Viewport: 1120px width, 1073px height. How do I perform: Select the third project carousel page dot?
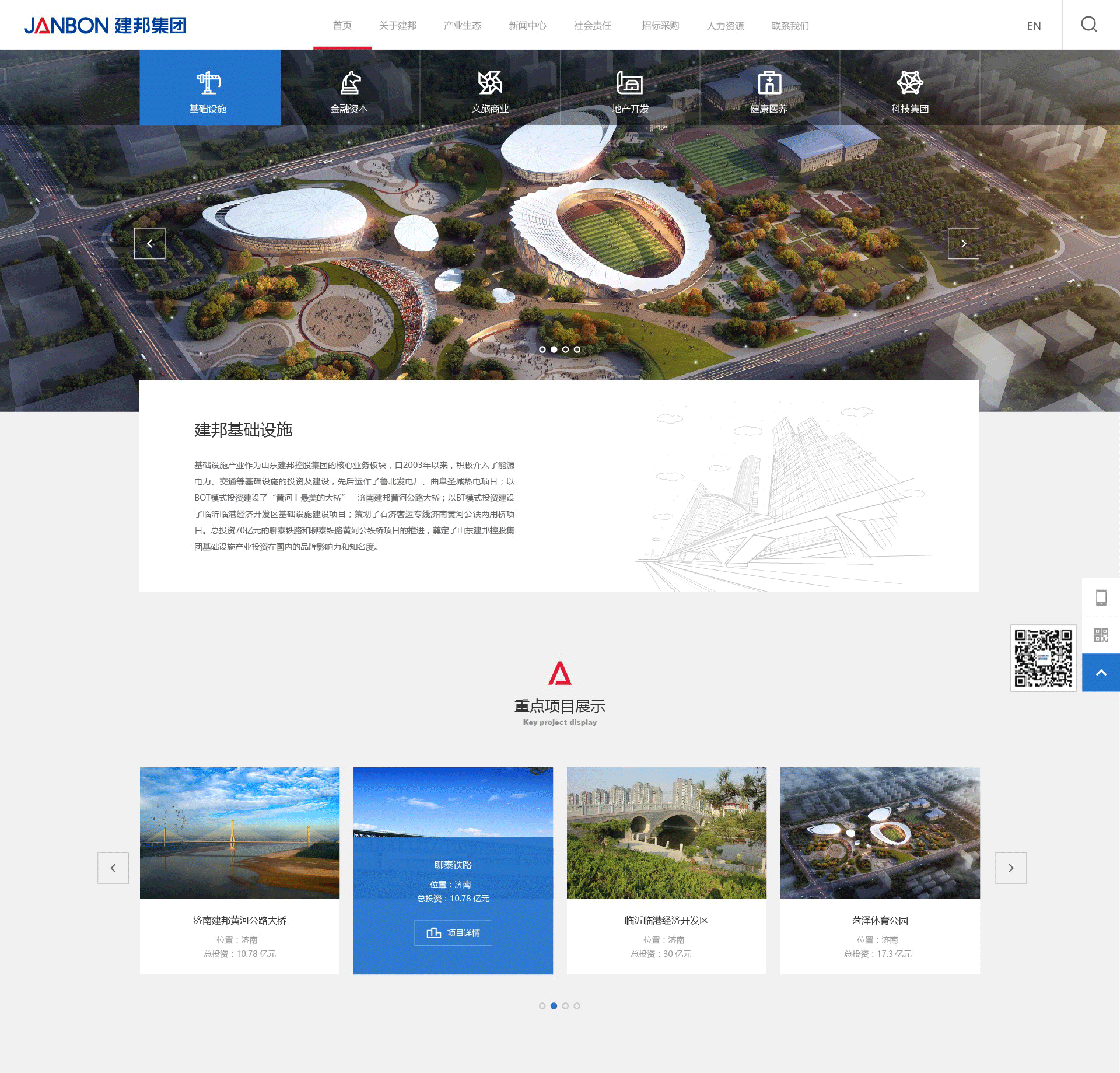[x=565, y=1006]
